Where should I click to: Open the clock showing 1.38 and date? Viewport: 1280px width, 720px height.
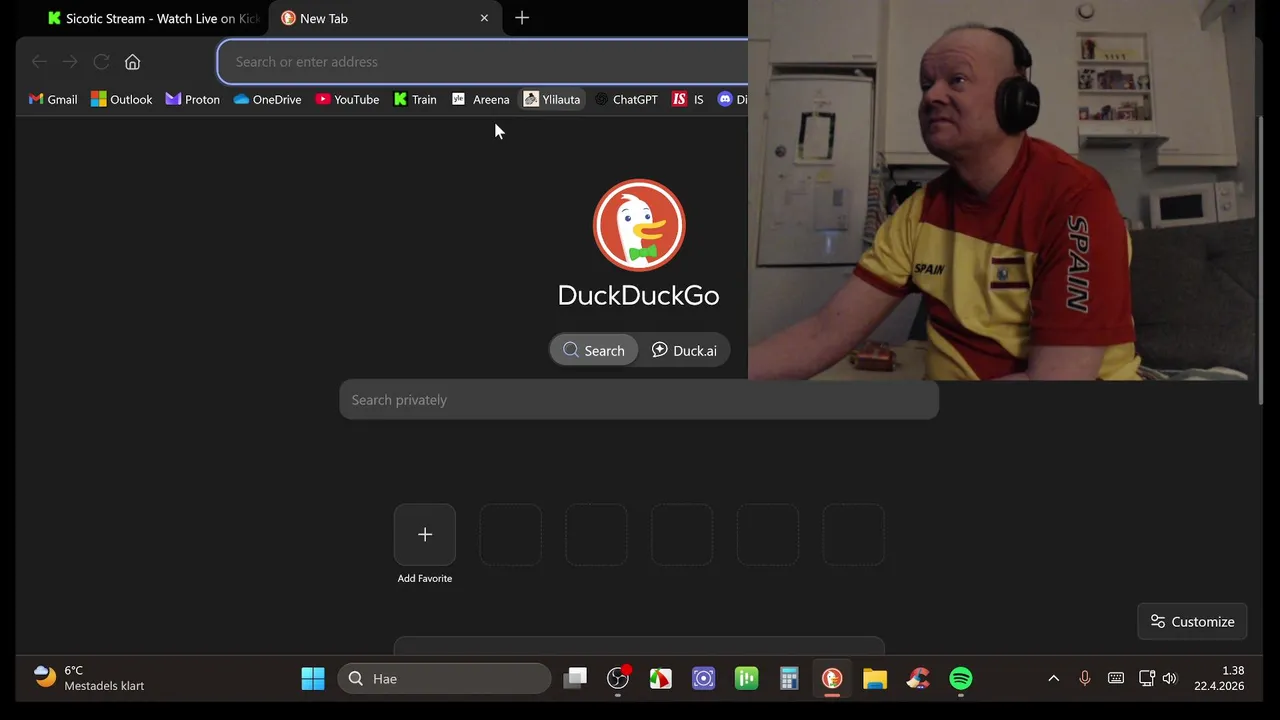pyautogui.click(x=1219, y=679)
